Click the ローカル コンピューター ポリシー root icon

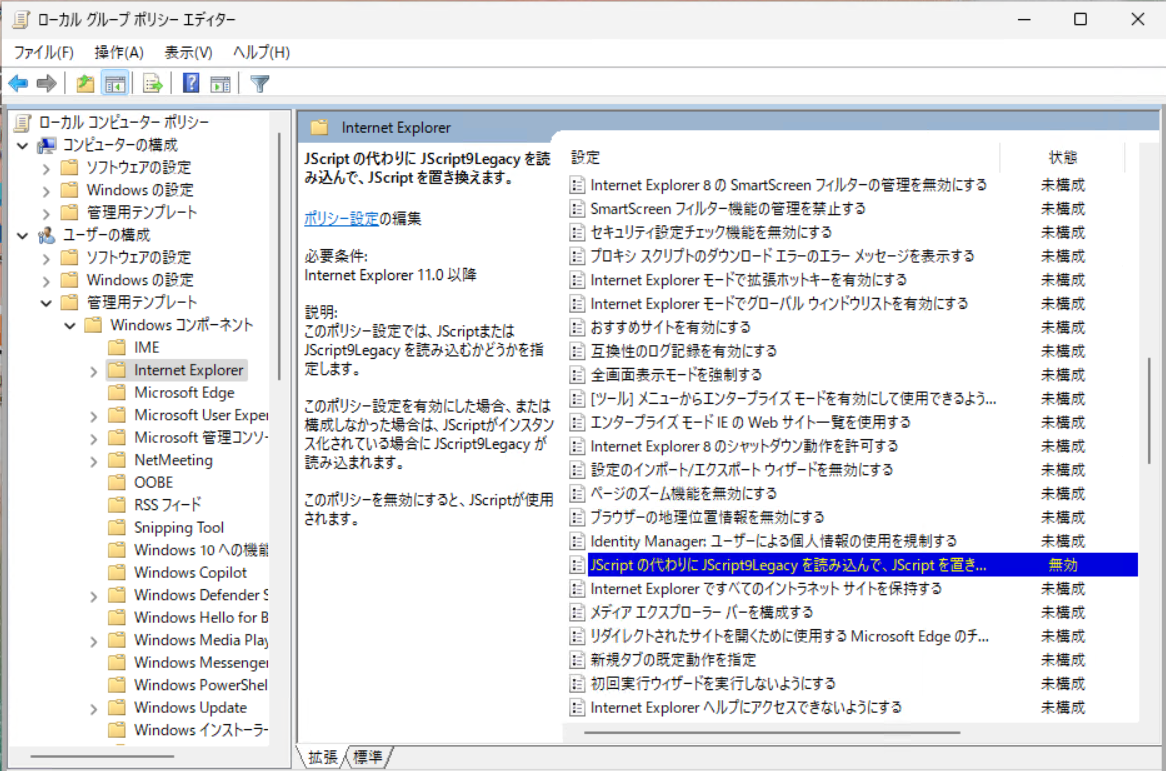(x=22, y=122)
